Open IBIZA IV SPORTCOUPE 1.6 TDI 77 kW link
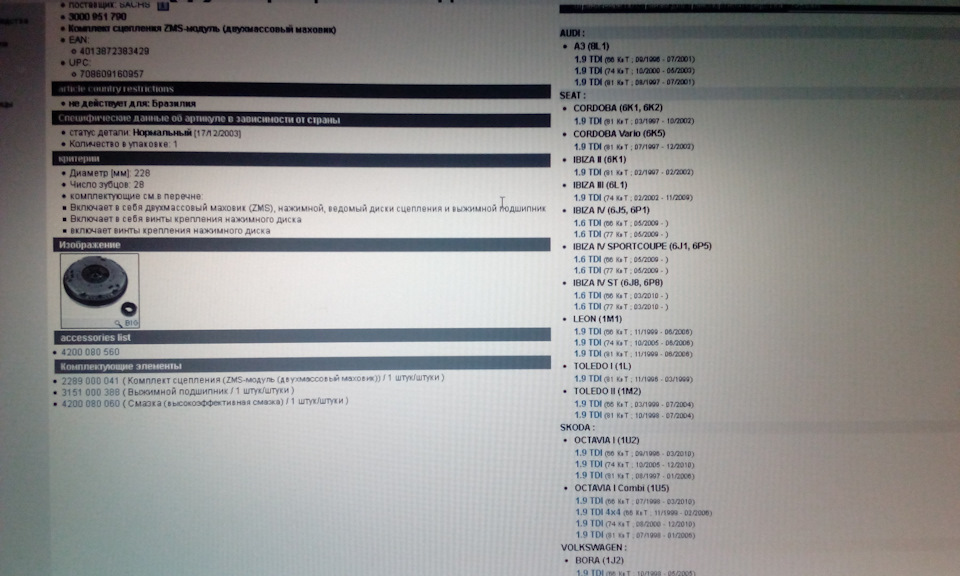960x576 pixels. (587, 271)
